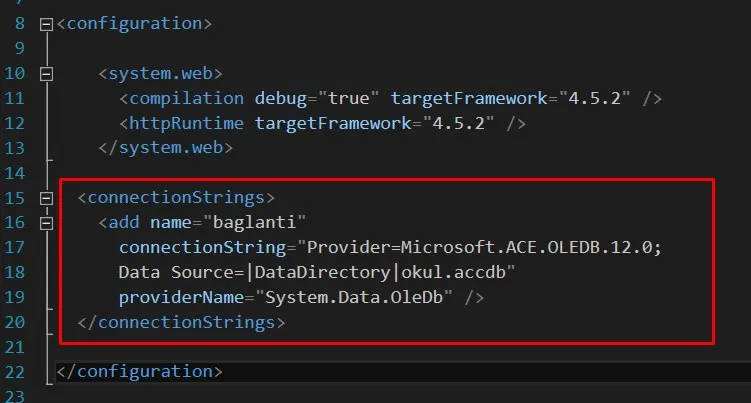Click line number 17 in gutter
Viewport: 751px width, 403px height.
click(14, 247)
